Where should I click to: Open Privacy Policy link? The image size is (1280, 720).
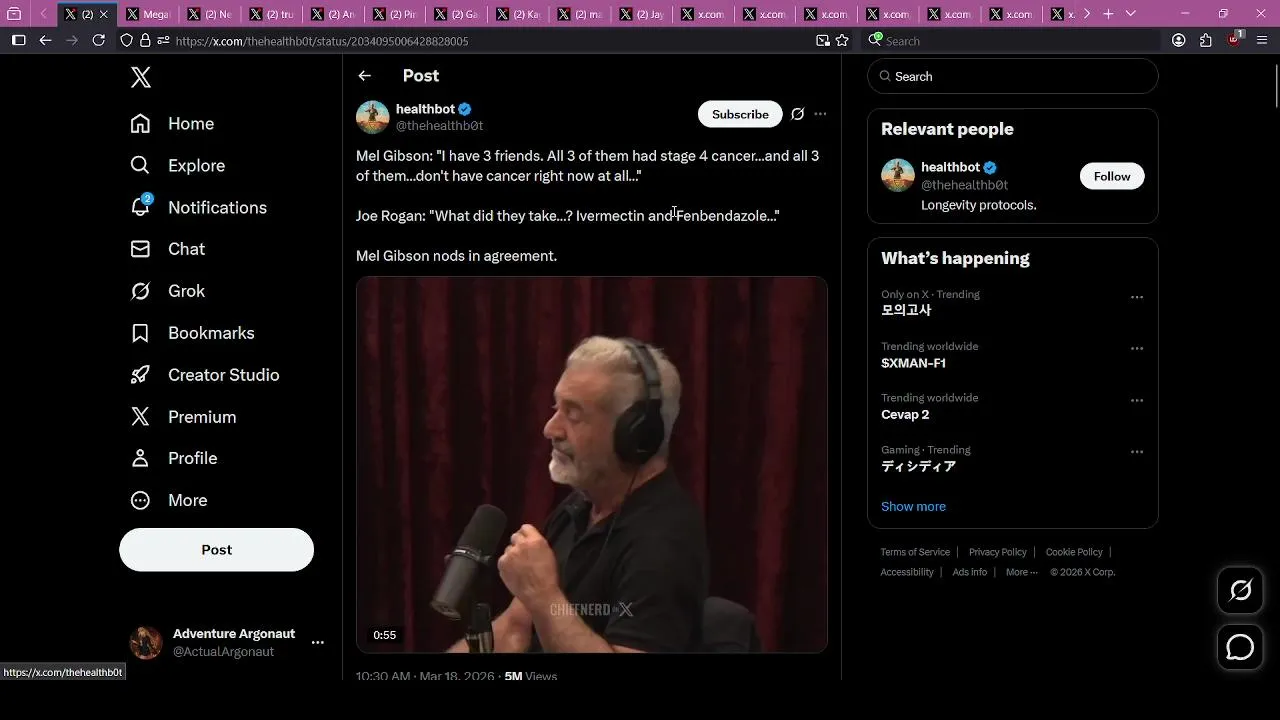click(997, 552)
